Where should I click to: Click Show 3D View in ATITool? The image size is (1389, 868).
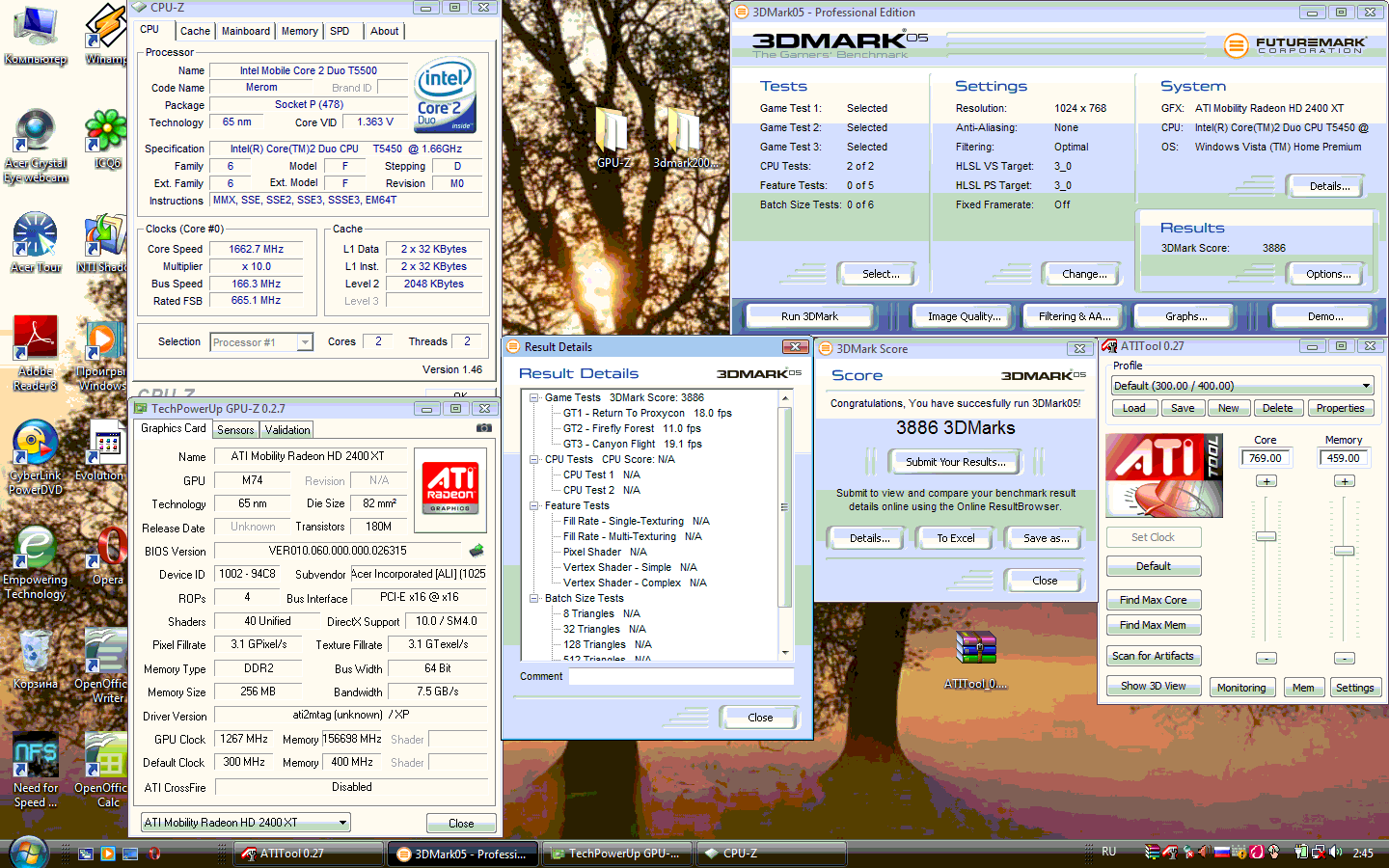tap(1154, 687)
